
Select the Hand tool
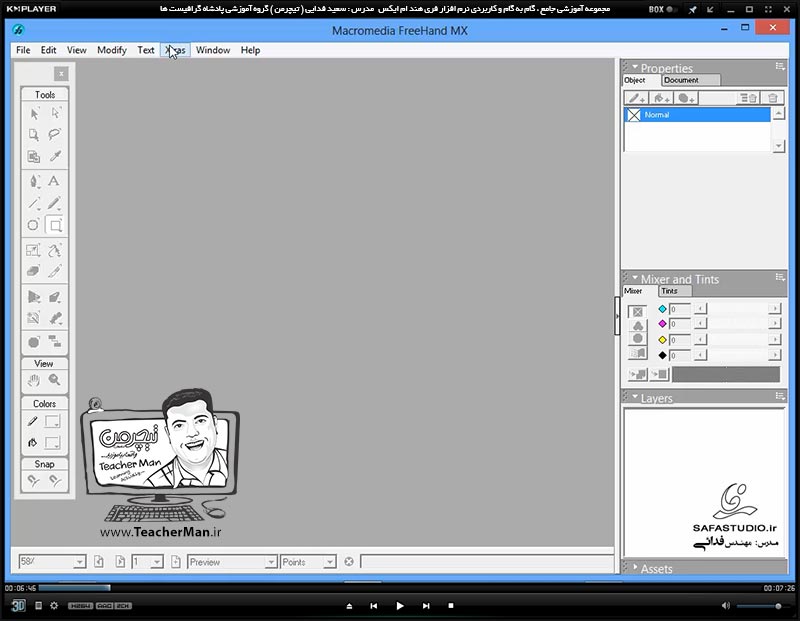click(x=34, y=380)
